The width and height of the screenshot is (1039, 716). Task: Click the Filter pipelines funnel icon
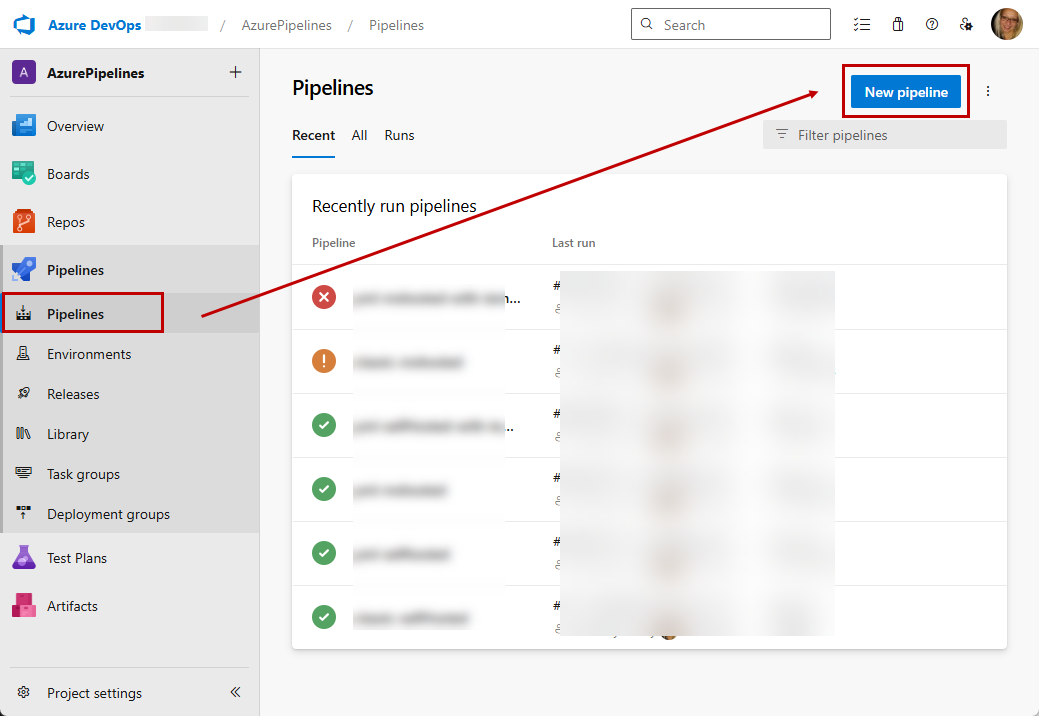[782, 134]
